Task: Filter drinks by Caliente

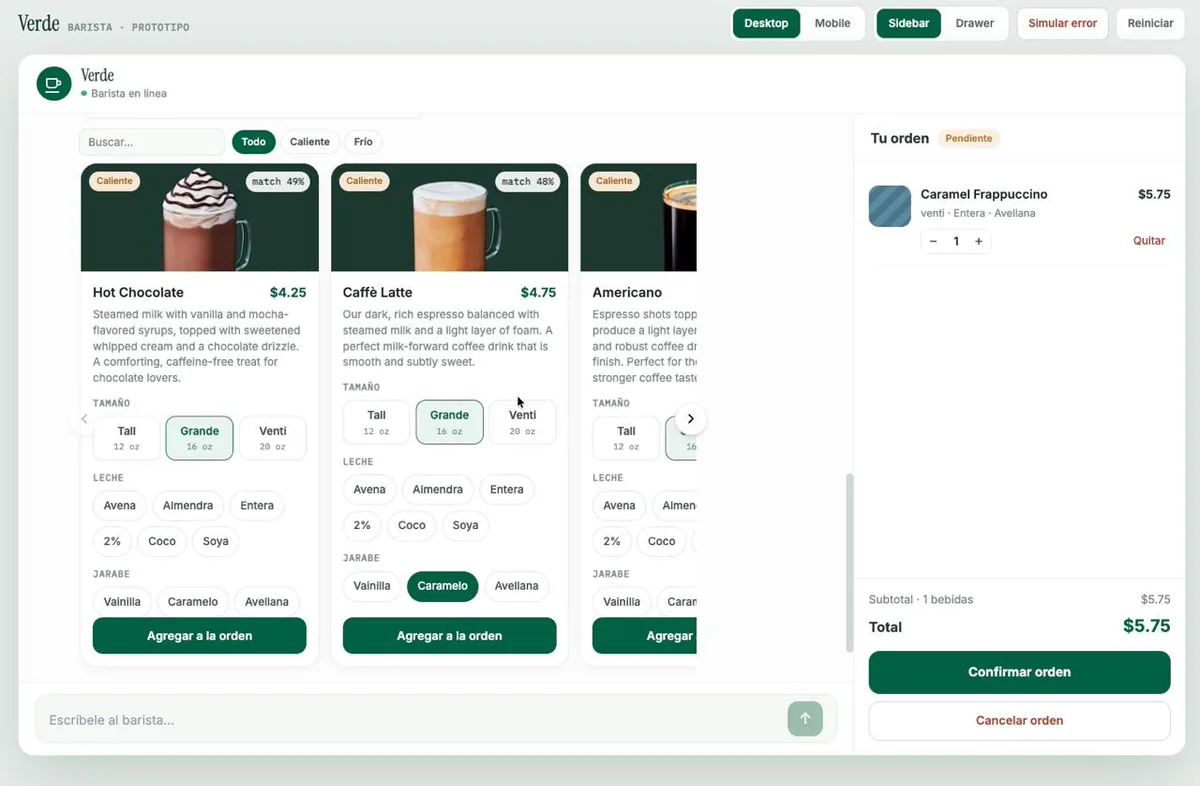Action: point(310,142)
